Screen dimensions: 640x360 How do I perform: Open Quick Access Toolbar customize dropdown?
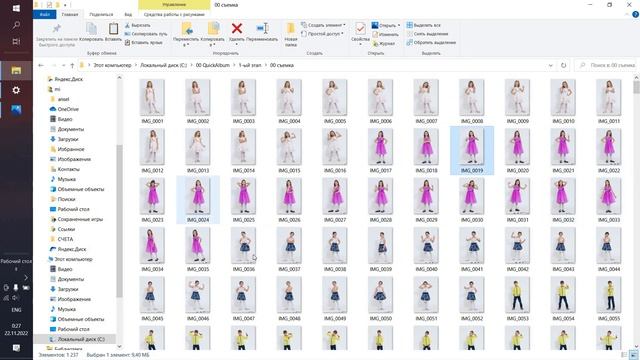tap(65, 5)
